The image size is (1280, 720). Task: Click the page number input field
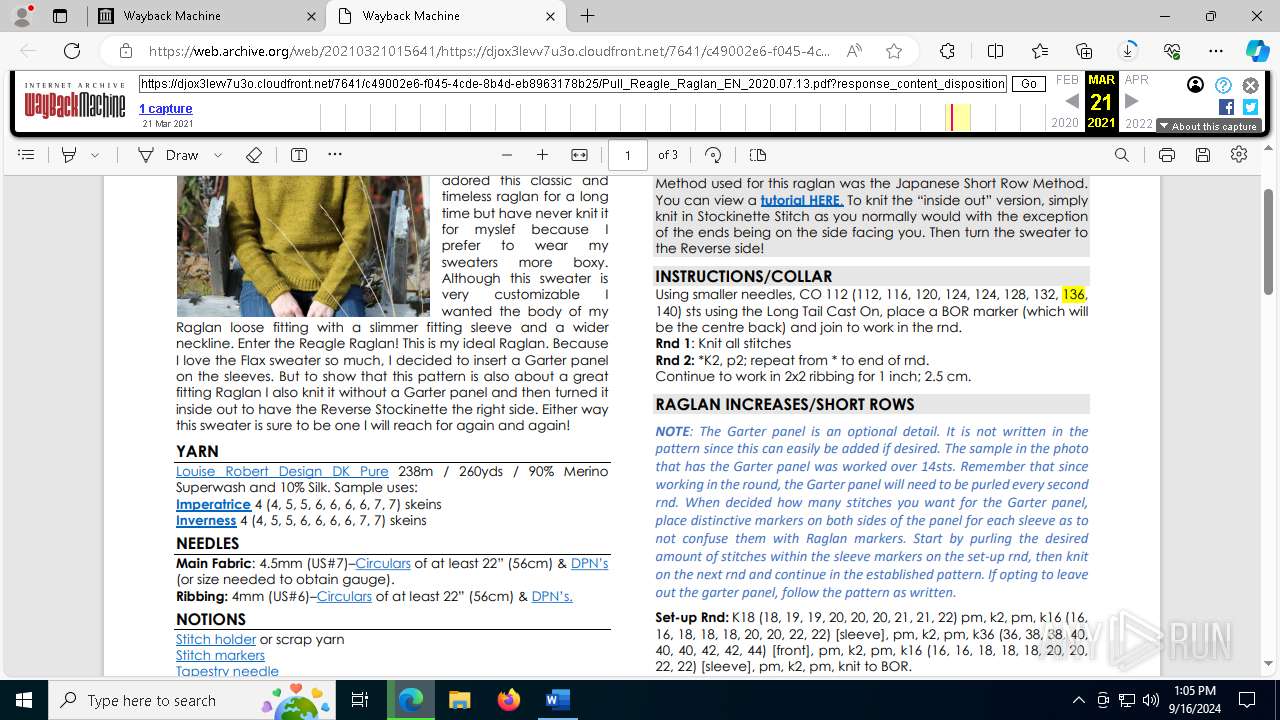pyautogui.click(x=628, y=155)
